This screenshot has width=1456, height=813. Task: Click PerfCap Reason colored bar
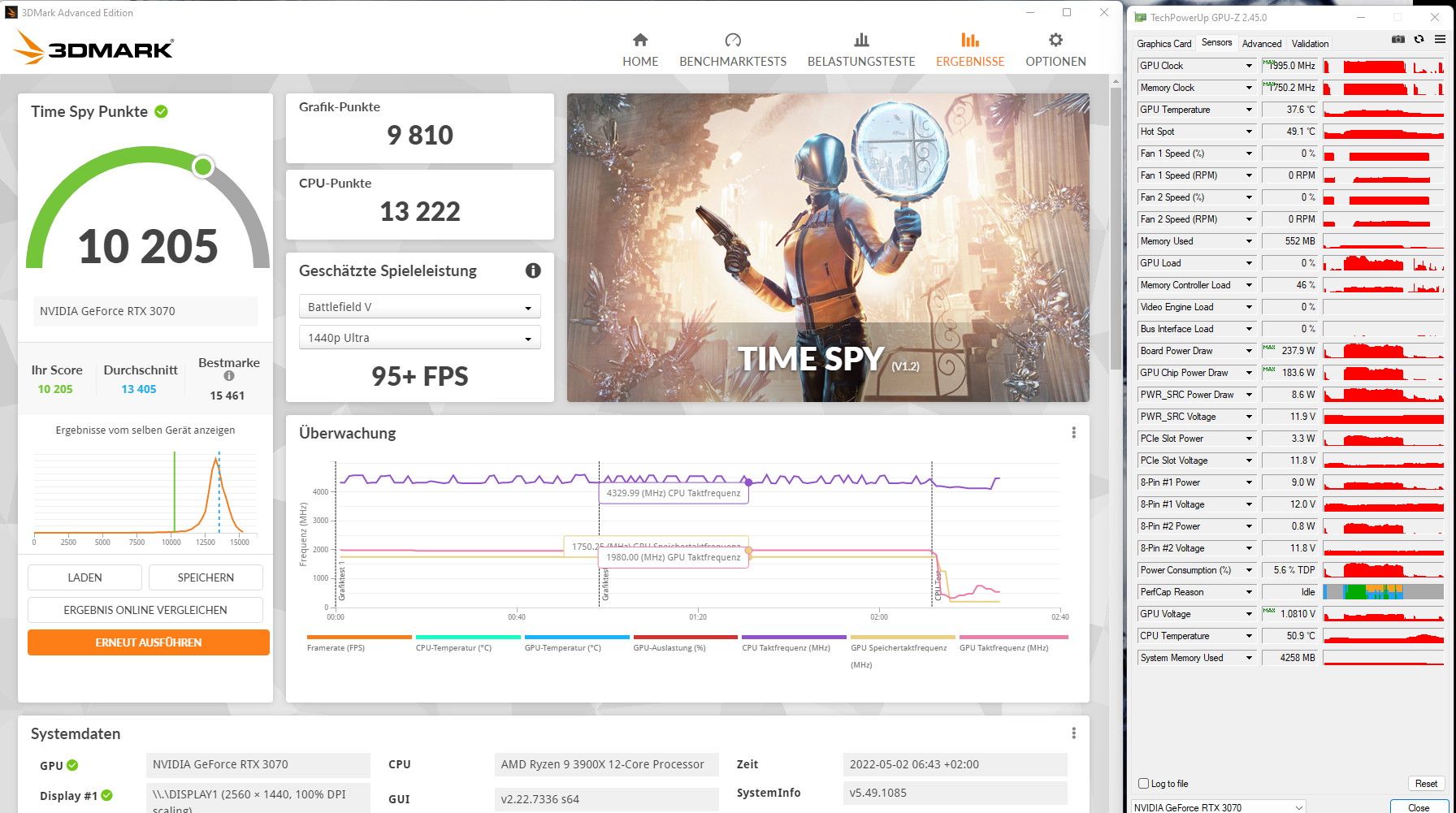[1384, 592]
